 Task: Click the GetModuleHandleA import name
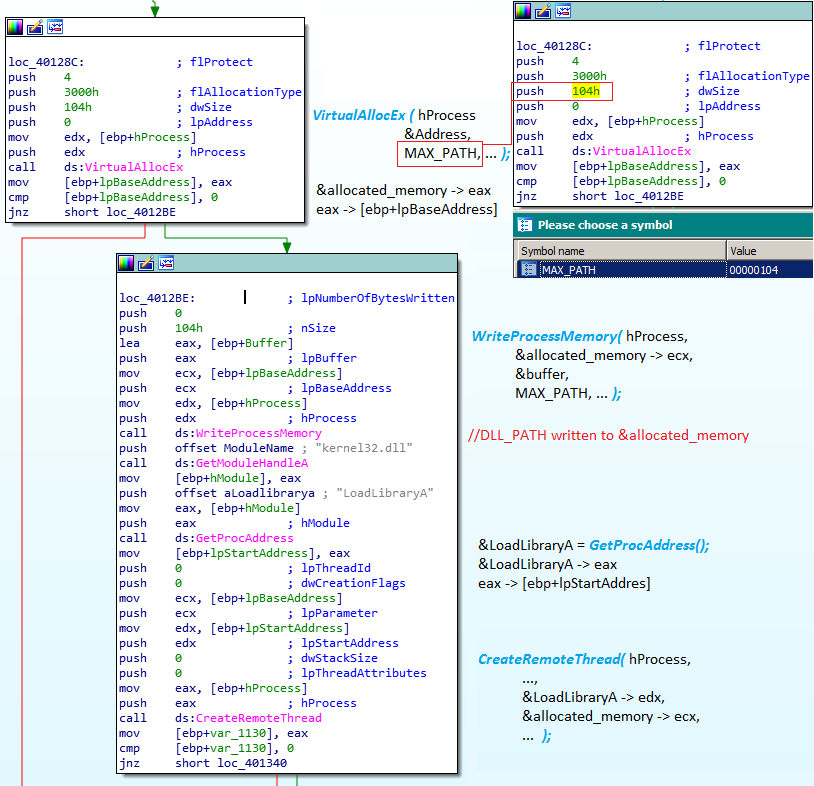252,463
